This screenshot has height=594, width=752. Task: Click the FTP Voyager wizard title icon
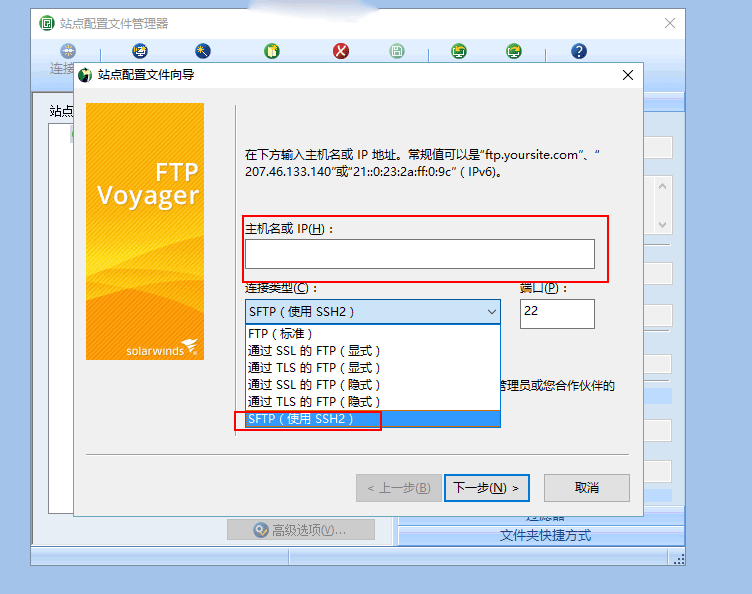click(x=85, y=75)
